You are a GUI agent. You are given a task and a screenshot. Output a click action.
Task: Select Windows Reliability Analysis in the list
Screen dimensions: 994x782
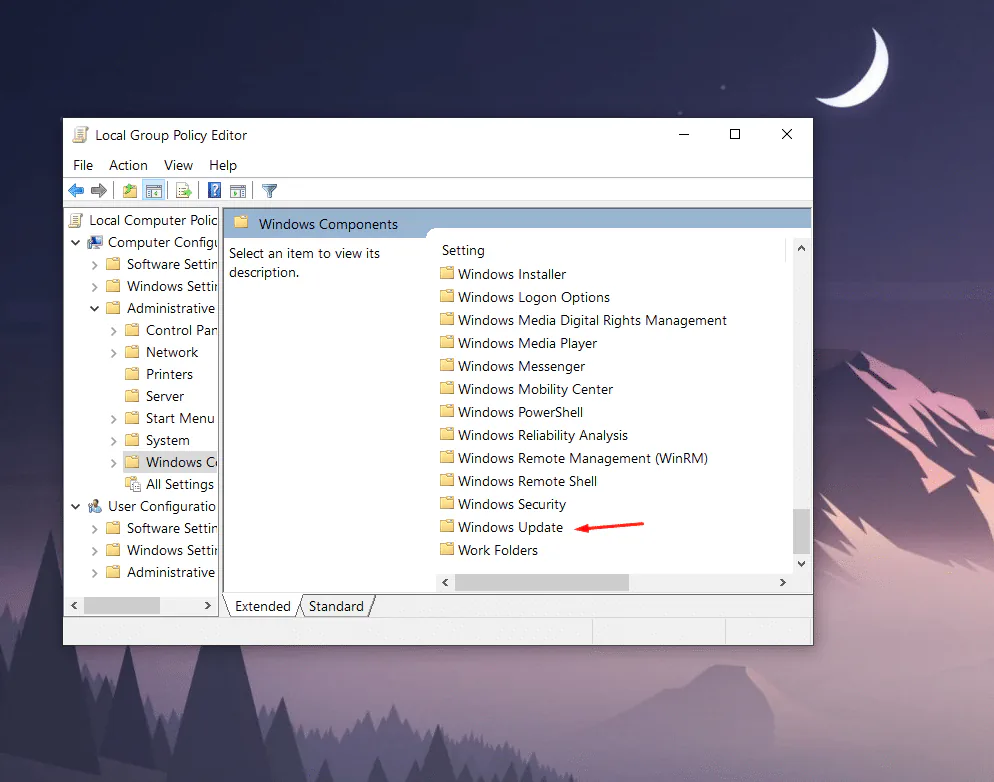coord(543,435)
